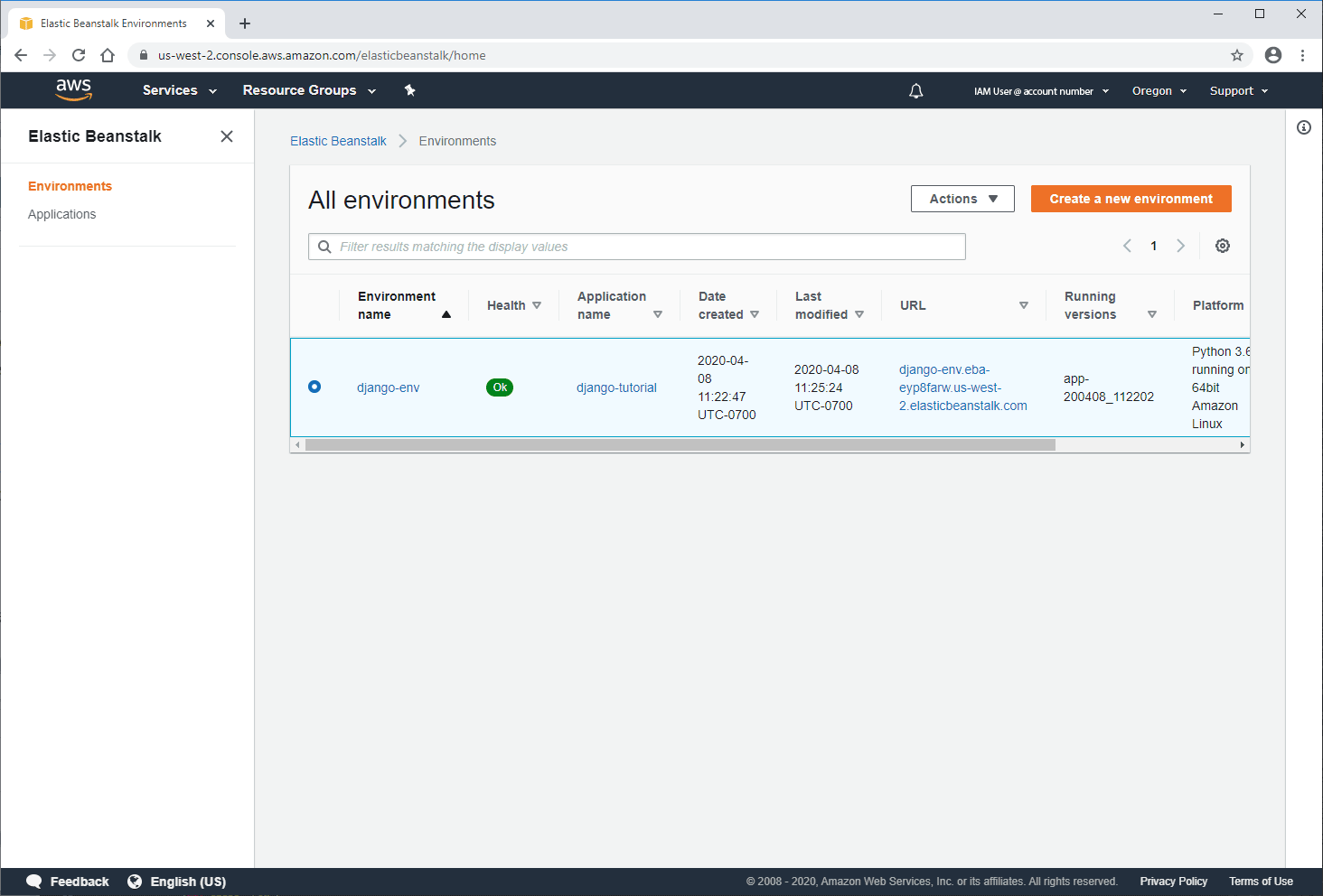Image resolution: width=1323 pixels, height=896 pixels.
Task: Open the search filter magnifier icon
Action: [x=324, y=246]
